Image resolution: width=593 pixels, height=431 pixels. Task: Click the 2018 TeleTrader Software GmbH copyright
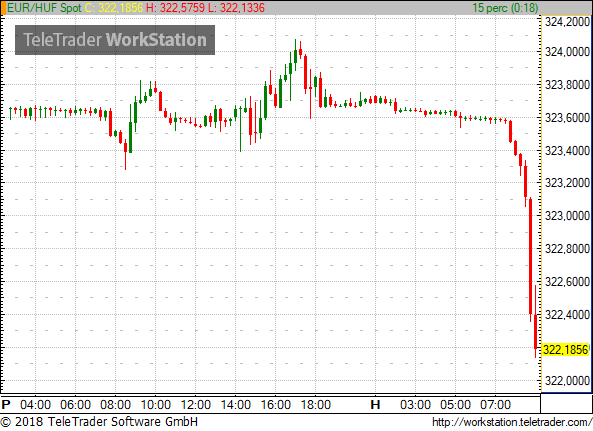pyautogui.click(x=99, y=422)
